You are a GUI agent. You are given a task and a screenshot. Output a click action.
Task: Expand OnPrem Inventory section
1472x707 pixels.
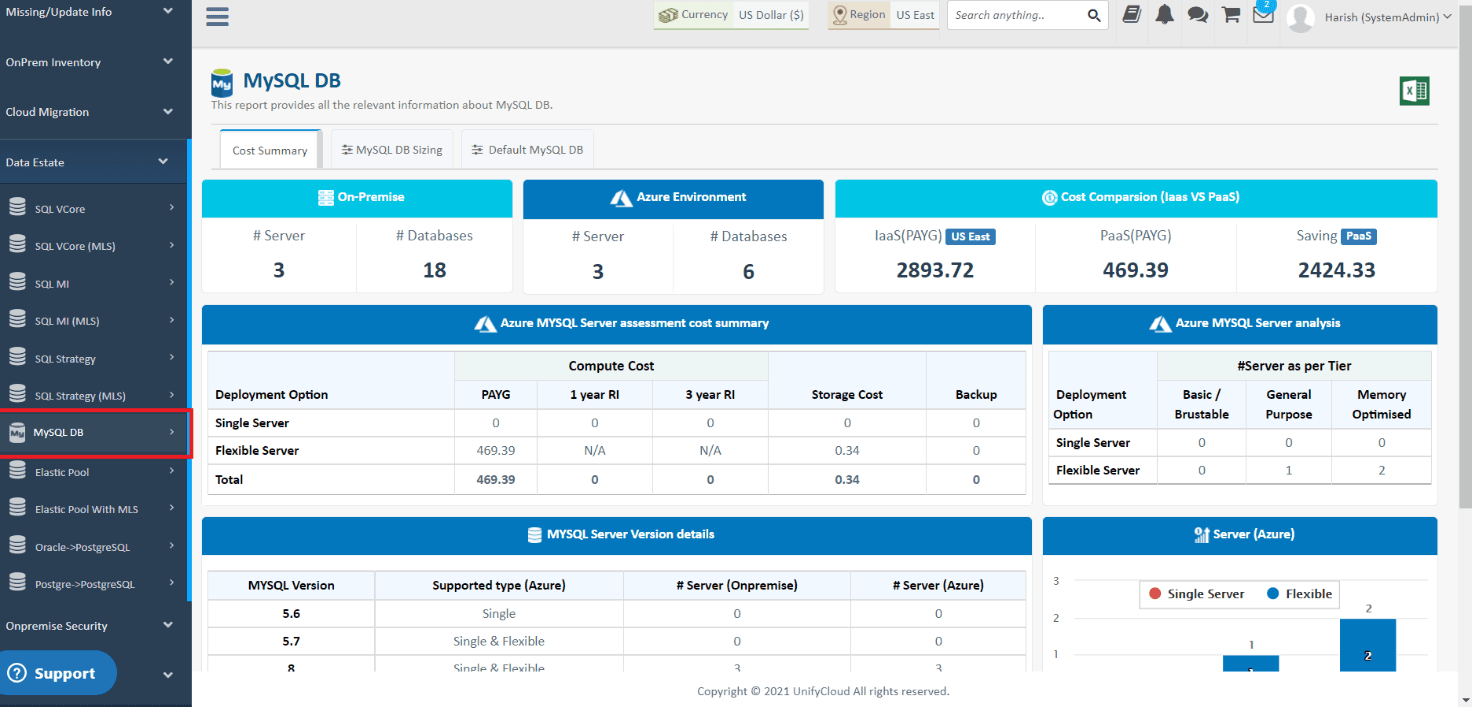95,62
